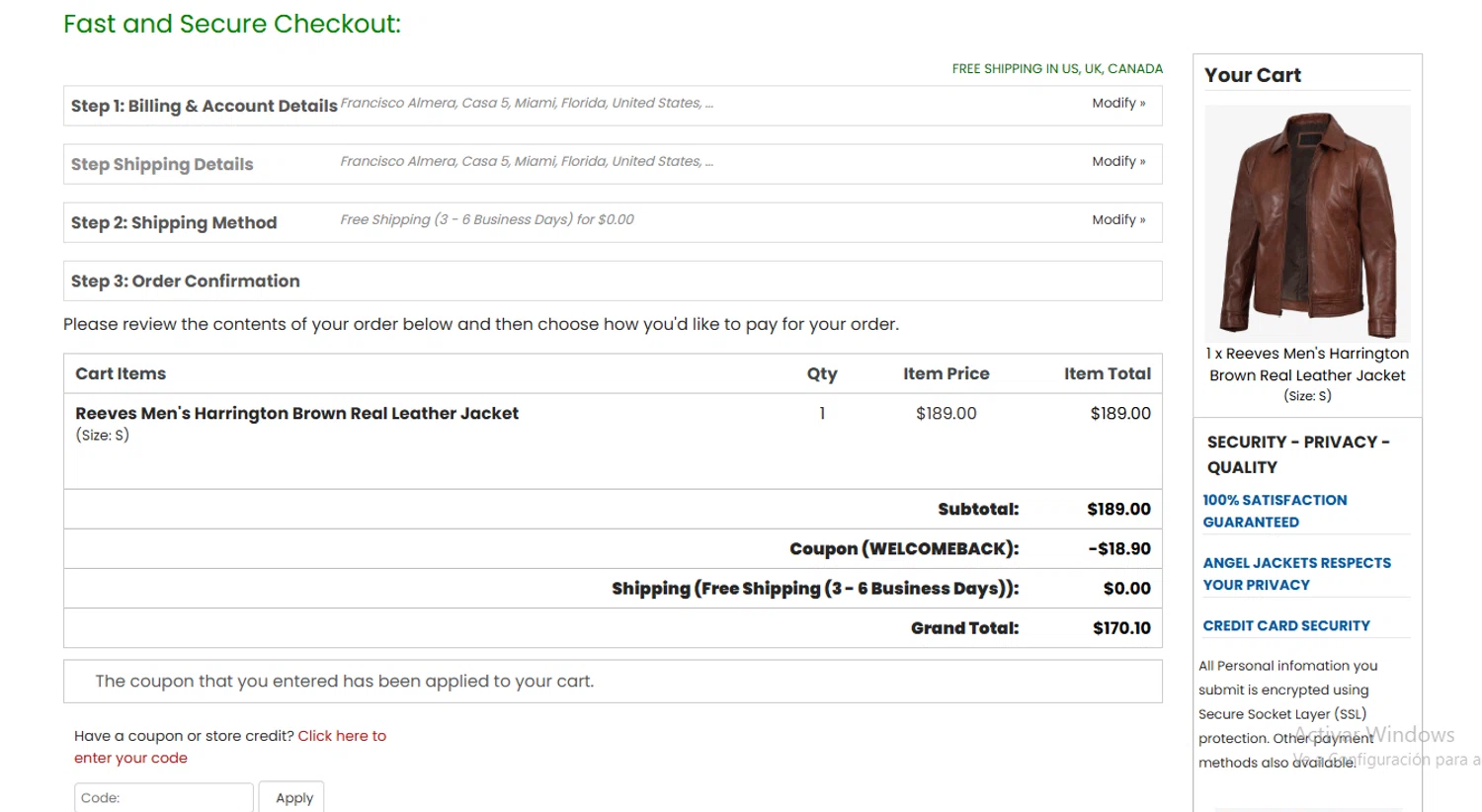
Task: Select the Free Shipping (3 - 6 Business Days) summary
Action: [x=487, y=219]
